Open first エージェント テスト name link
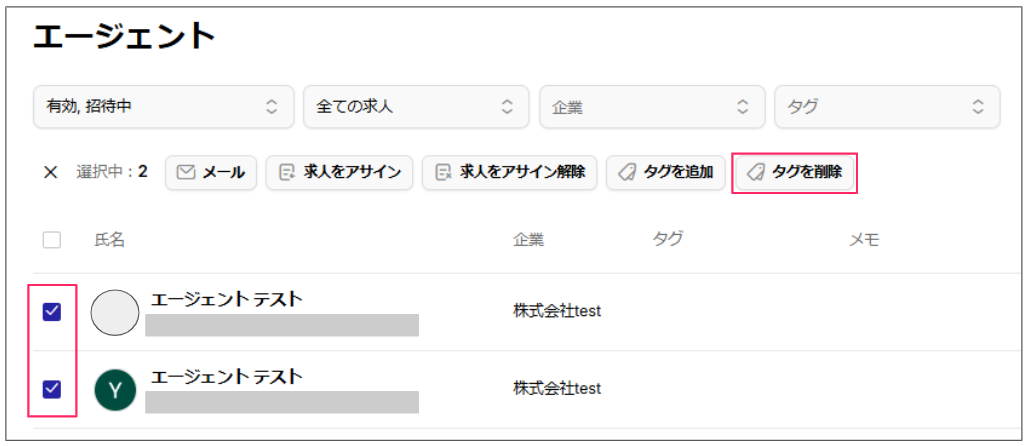The image size is (1027, 446). click(x=227, y=299)
